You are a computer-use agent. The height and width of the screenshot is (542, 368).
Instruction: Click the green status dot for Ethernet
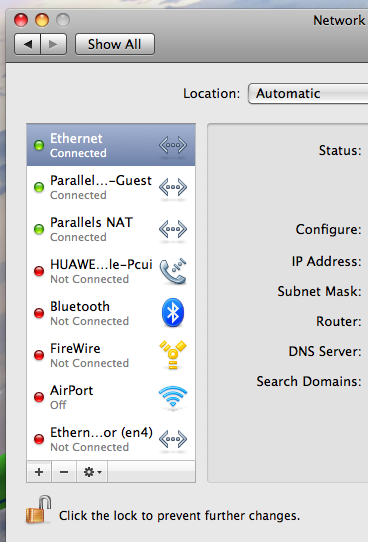[39, 145]
